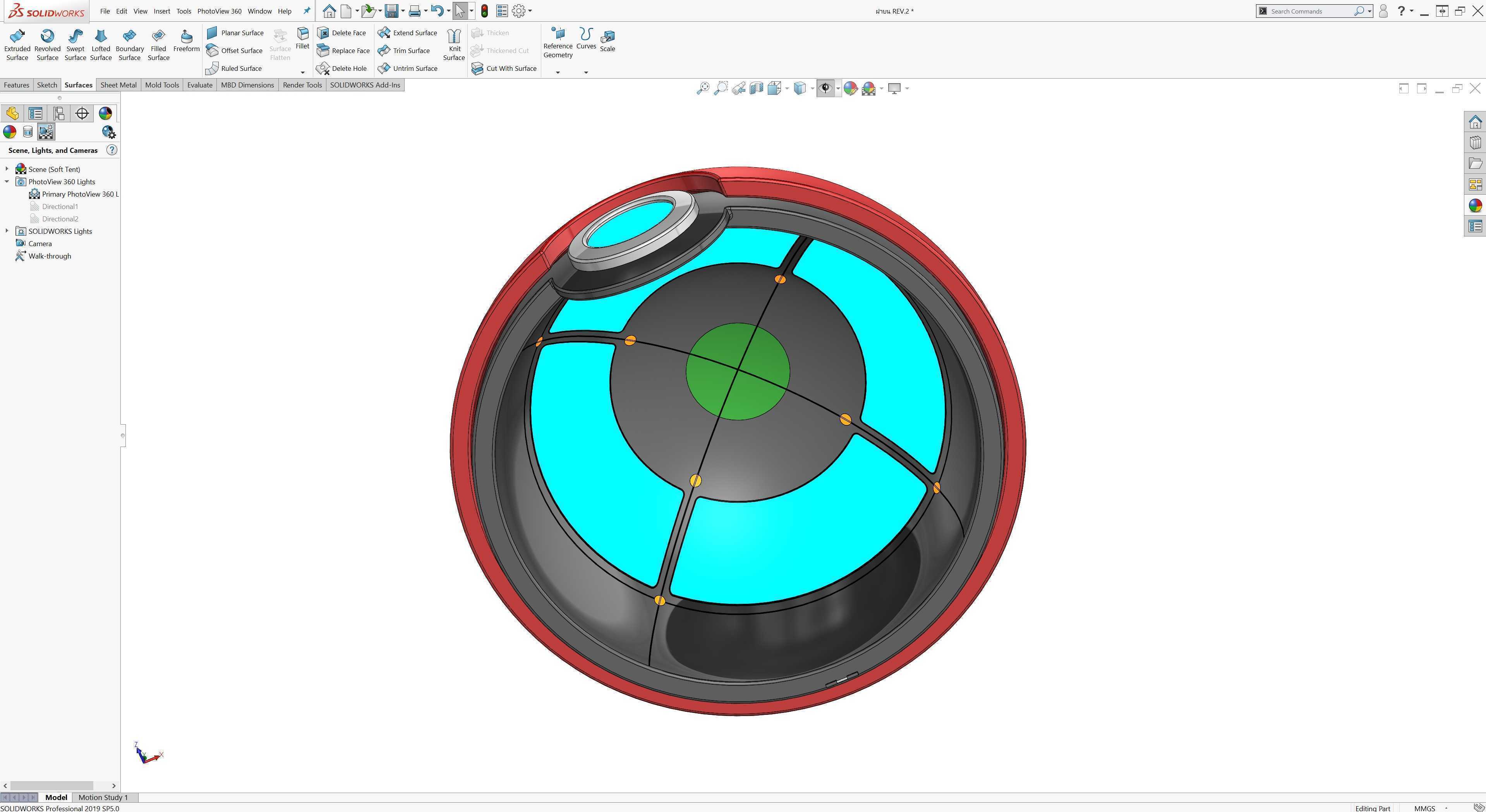Screen dimensions: 1486x812
Task: Toggle the Section View icon
Action: pos(756,88)
